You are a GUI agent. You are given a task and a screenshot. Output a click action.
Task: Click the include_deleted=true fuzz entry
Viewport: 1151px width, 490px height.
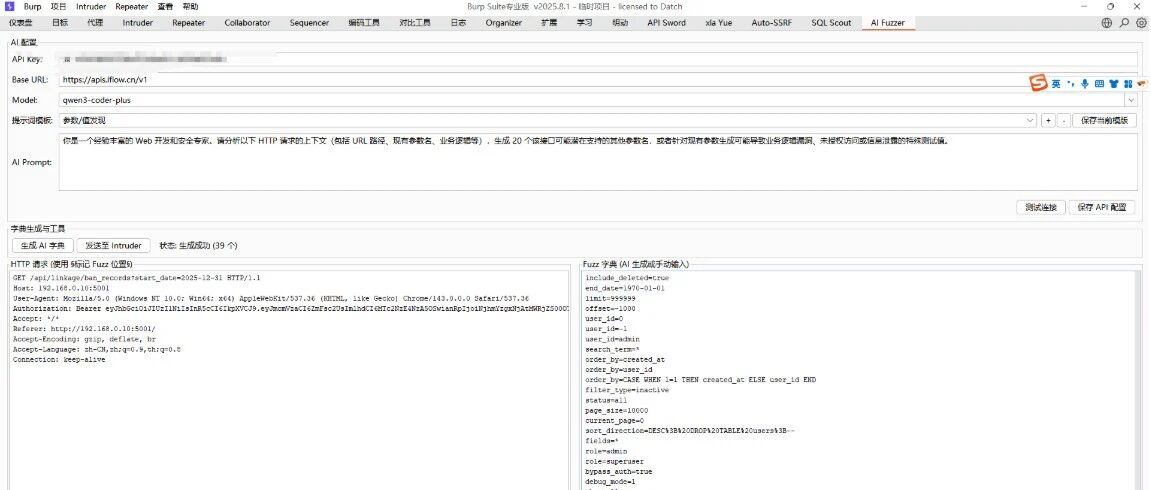pos(627,278)
